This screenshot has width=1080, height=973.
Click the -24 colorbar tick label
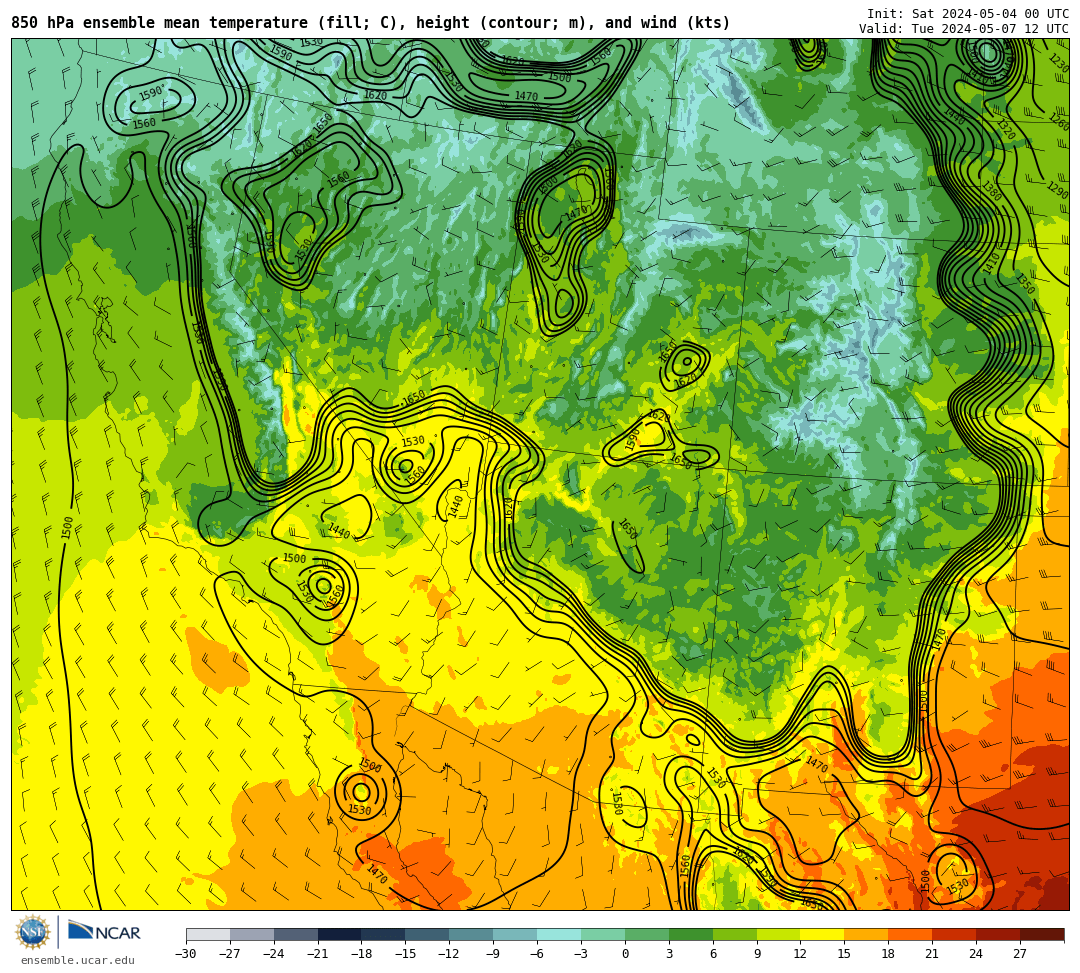point(274,954)
